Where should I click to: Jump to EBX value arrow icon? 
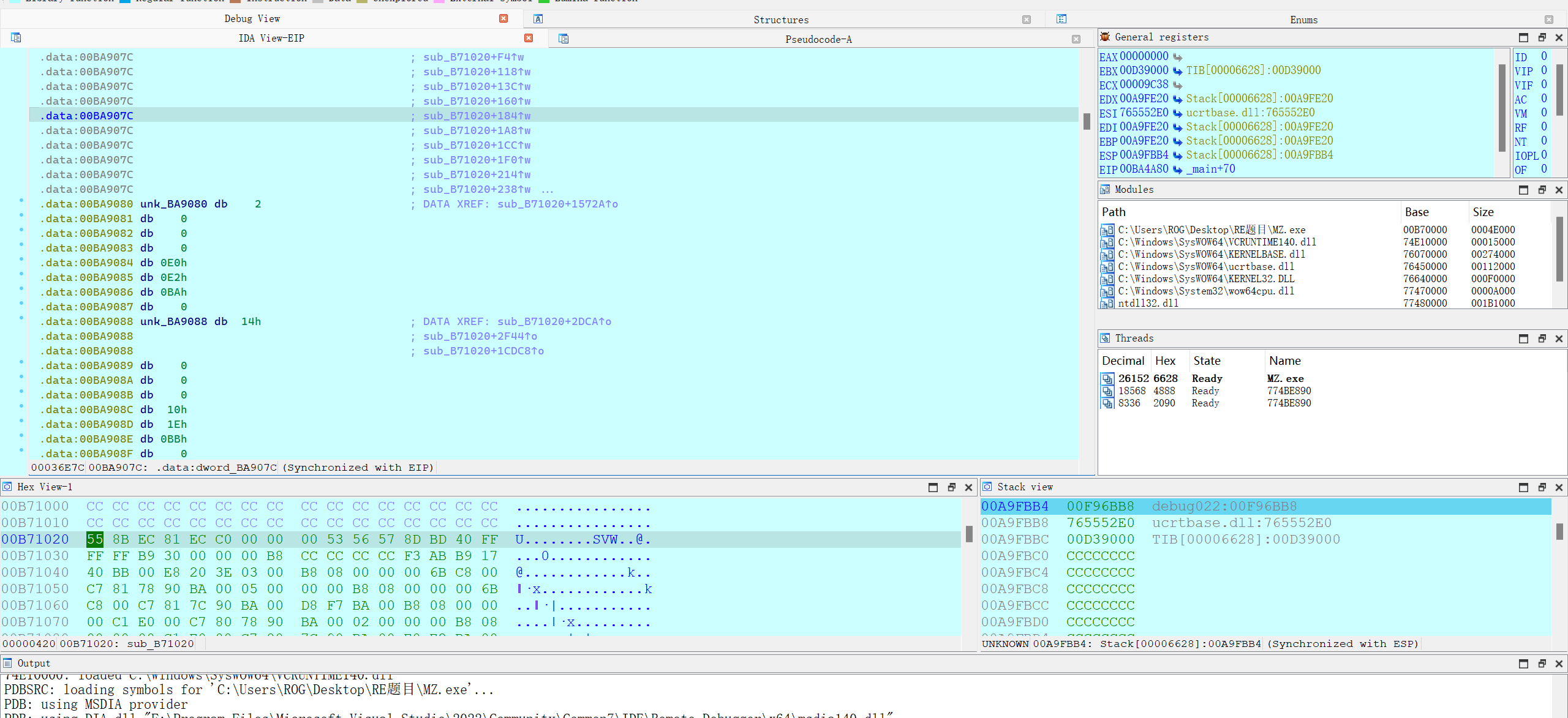point(1177,71)
